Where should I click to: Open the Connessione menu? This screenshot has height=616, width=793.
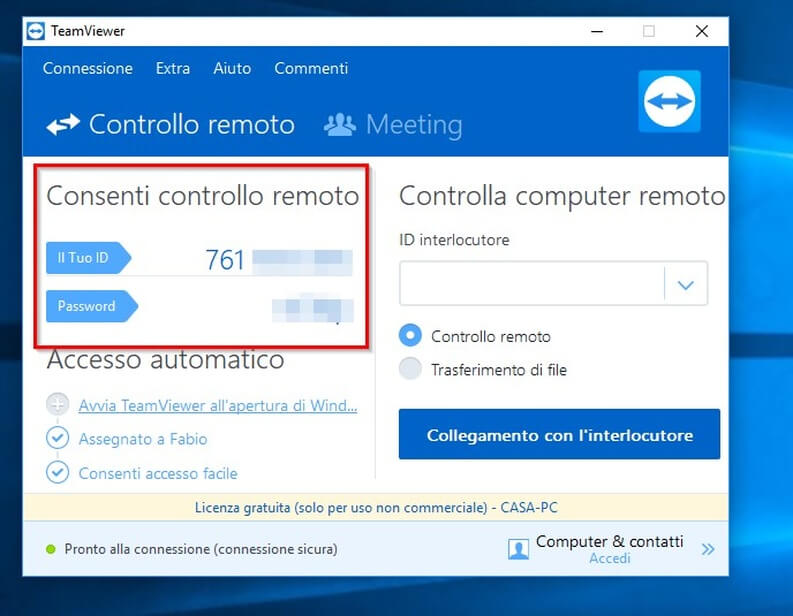pos(87,68)
